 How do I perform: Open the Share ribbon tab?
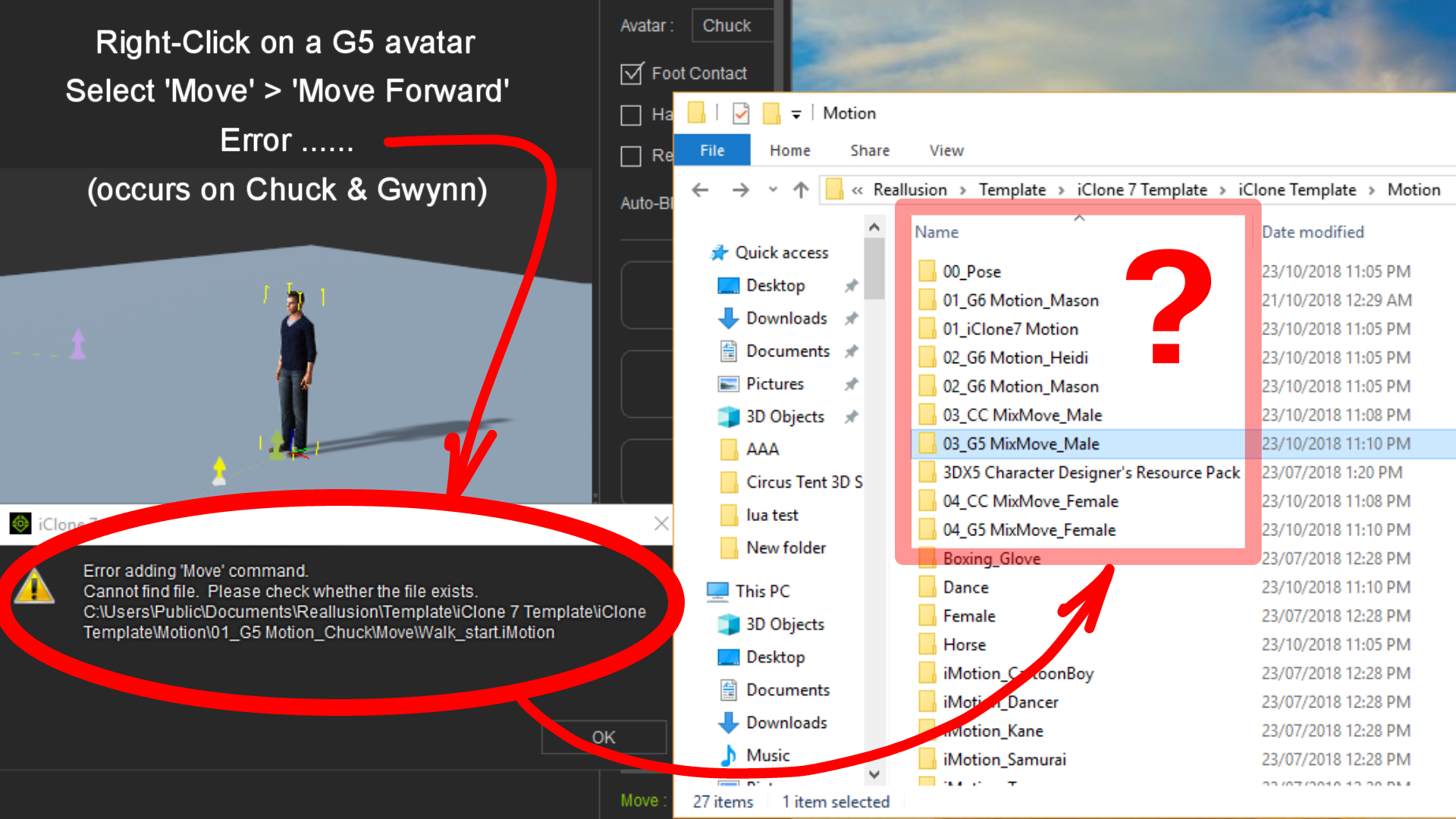[870, 150]
